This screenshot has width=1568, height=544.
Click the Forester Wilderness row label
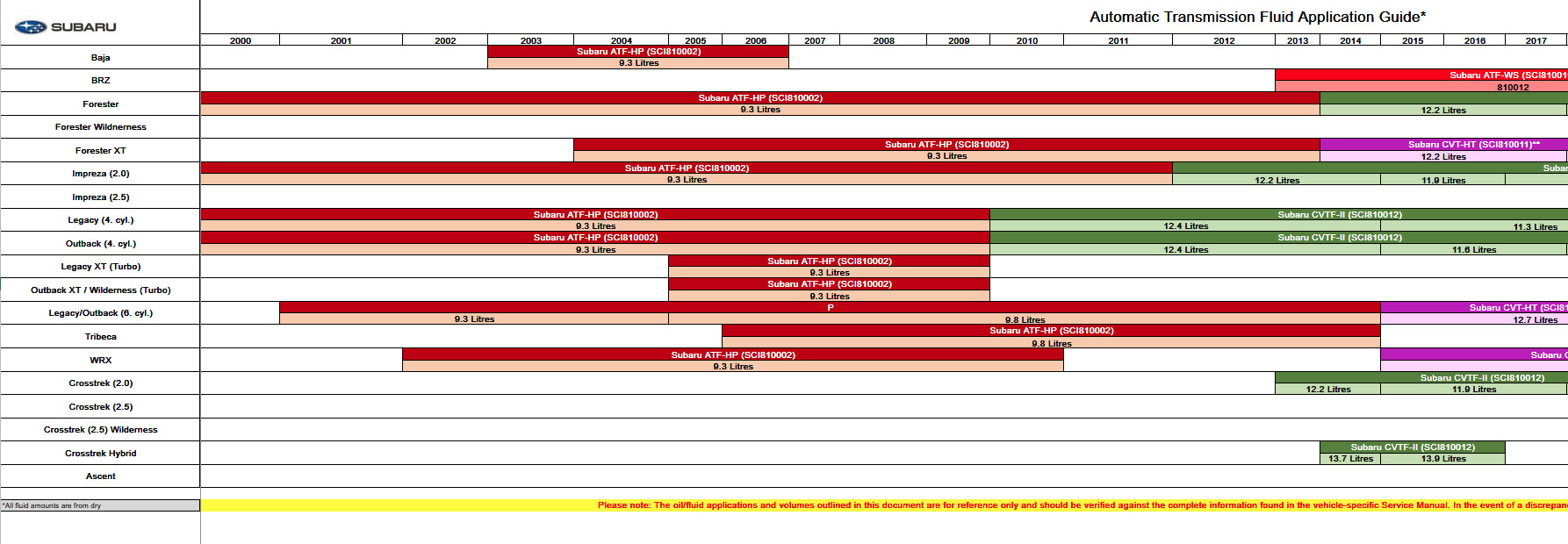tap(100, 126)
